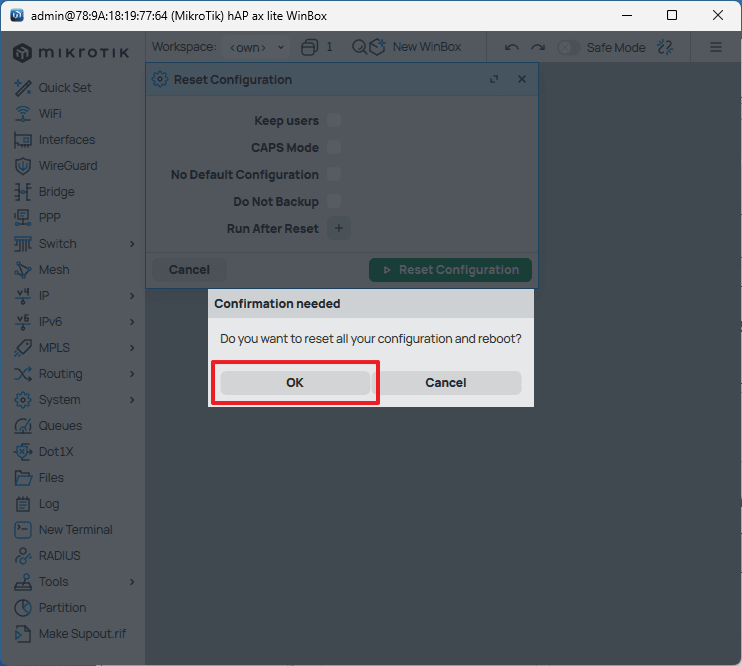742x666 pixels.
Task: Enable the Keep users checkbox
Action: [335, 121]
